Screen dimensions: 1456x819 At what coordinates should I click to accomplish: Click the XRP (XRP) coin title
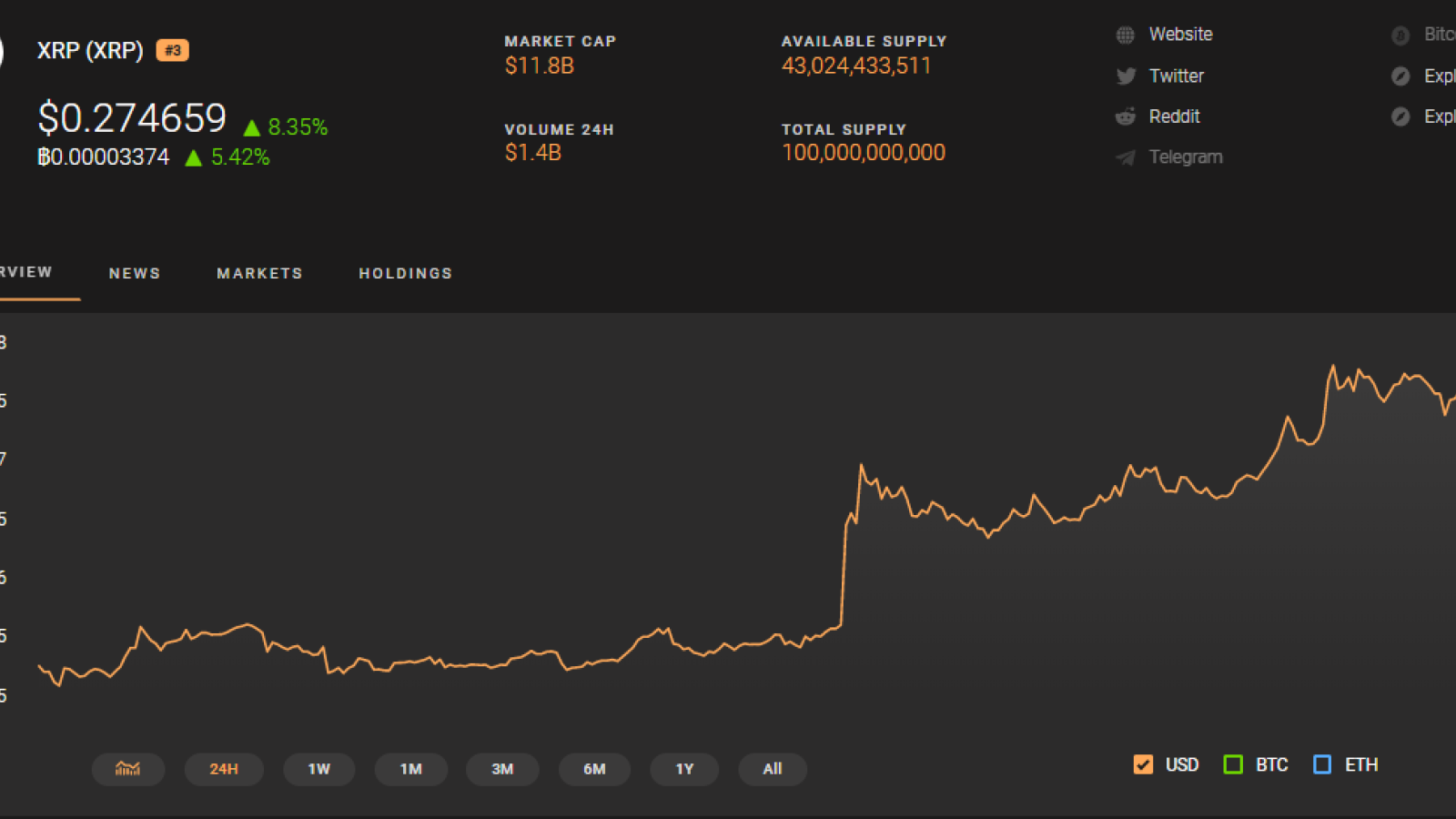pos(90,50)
